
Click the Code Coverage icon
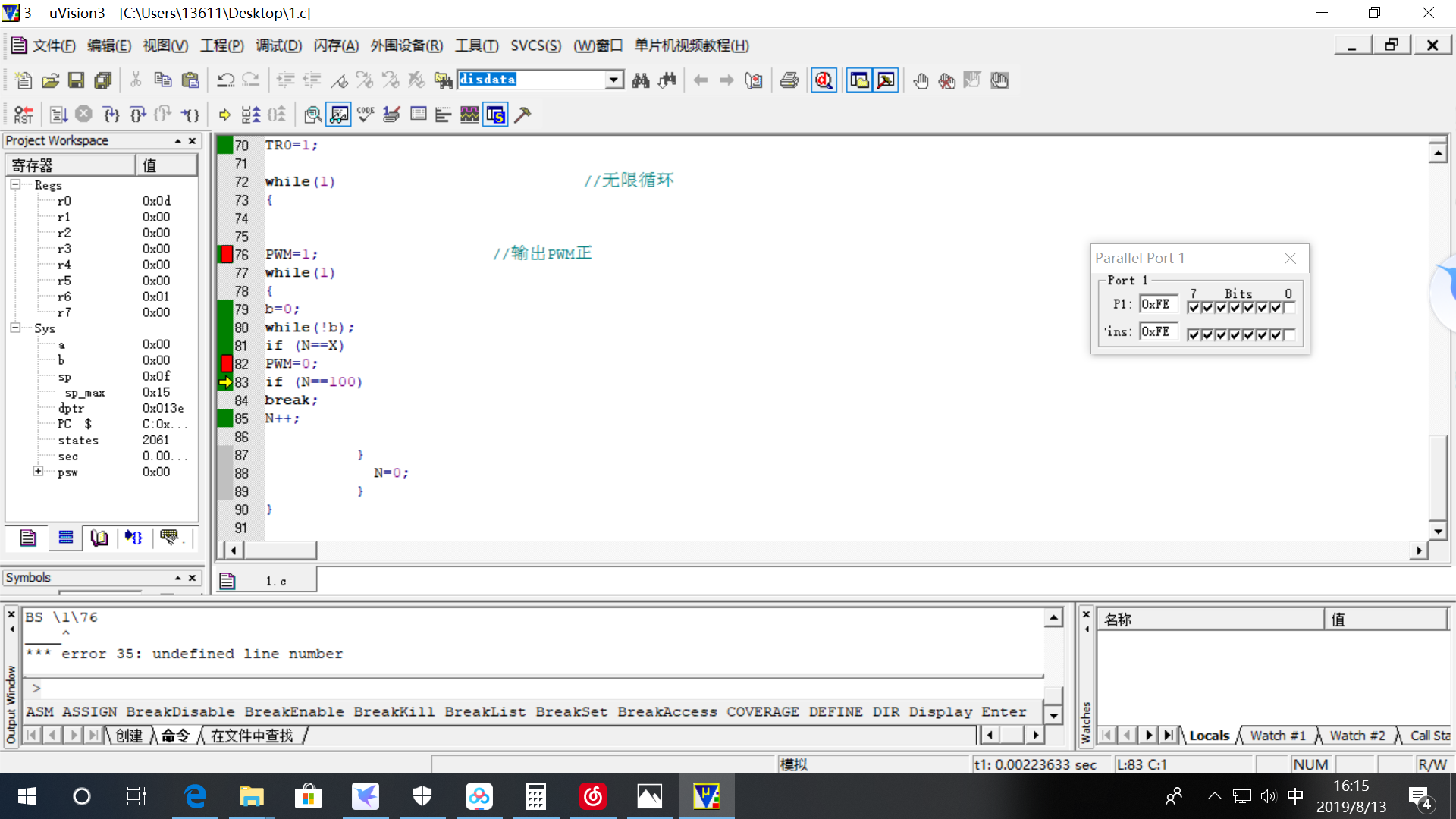pos(366,115)
